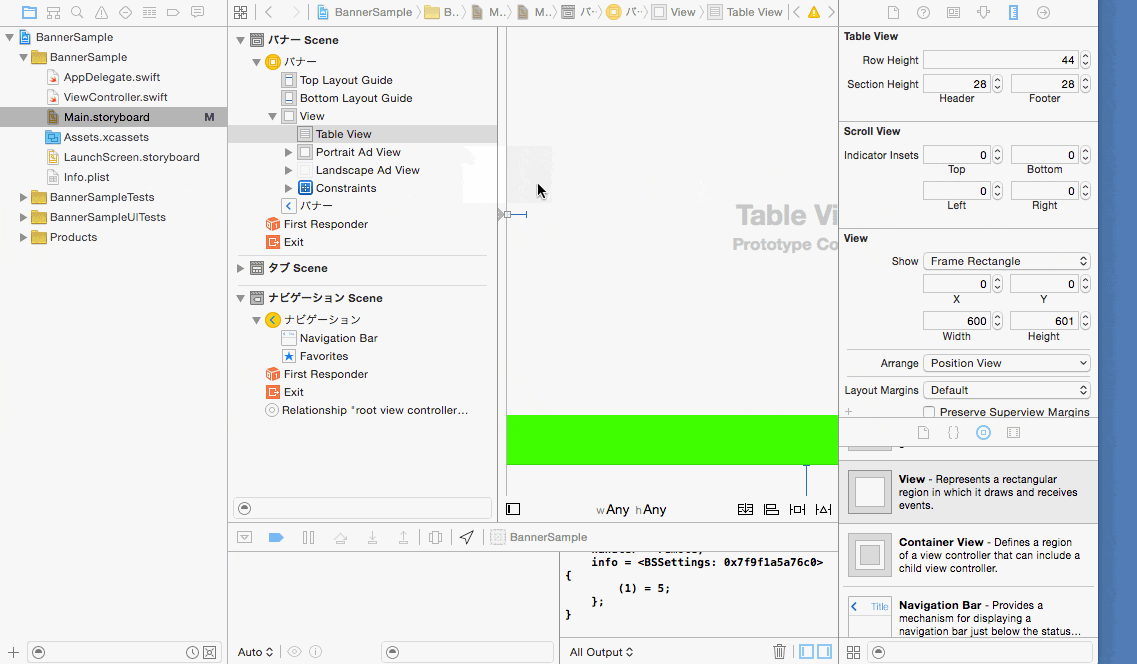Click the Step Over debug button
The height and width of the screenshot is (664, 1137).
[x=340, y=537]
